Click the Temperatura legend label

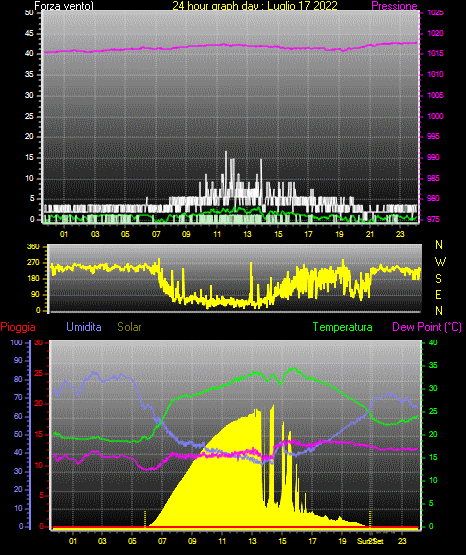[343, 327]
